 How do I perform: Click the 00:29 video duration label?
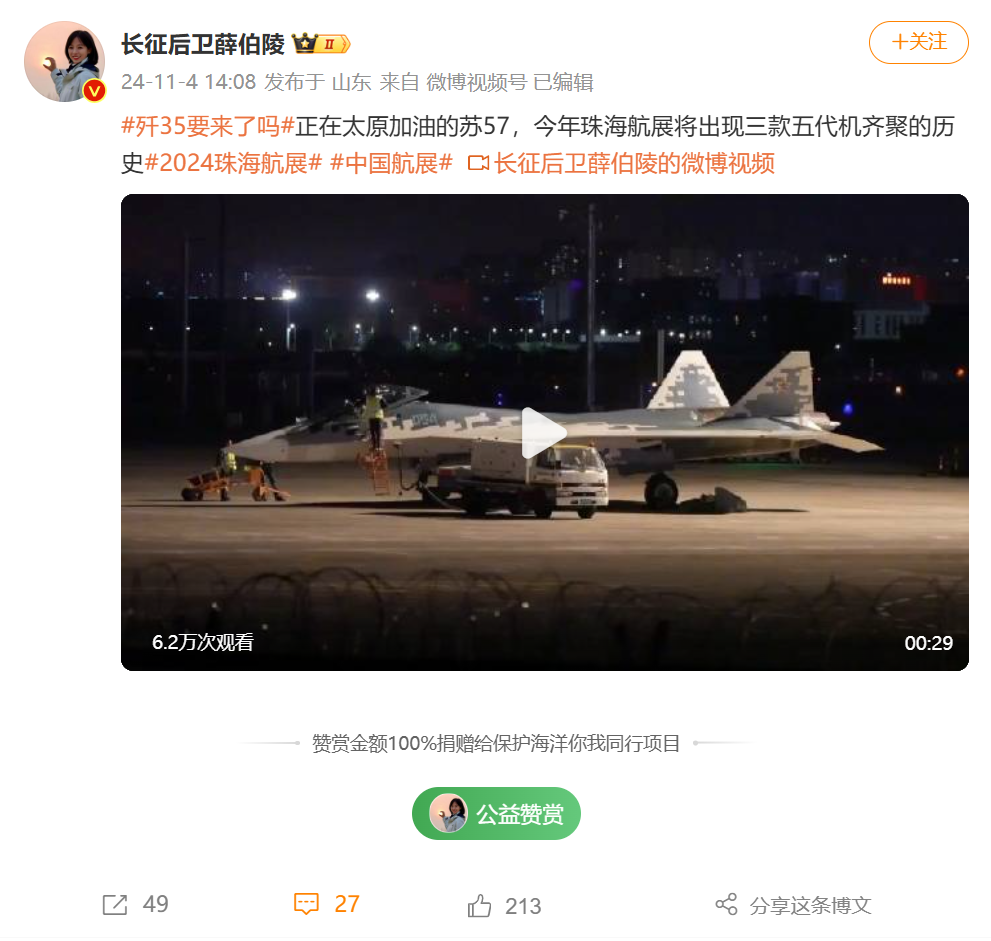[928, 643]
